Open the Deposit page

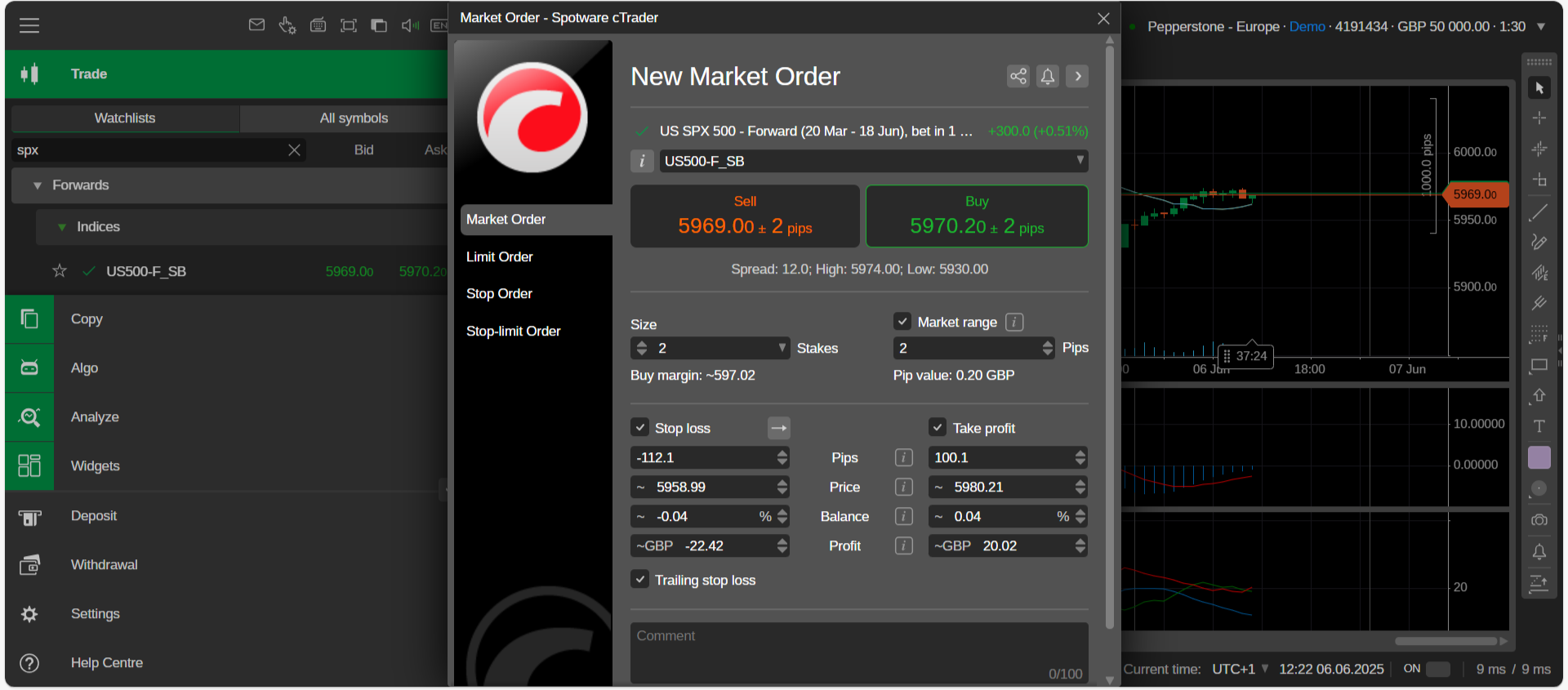click(x=226, y=516)
